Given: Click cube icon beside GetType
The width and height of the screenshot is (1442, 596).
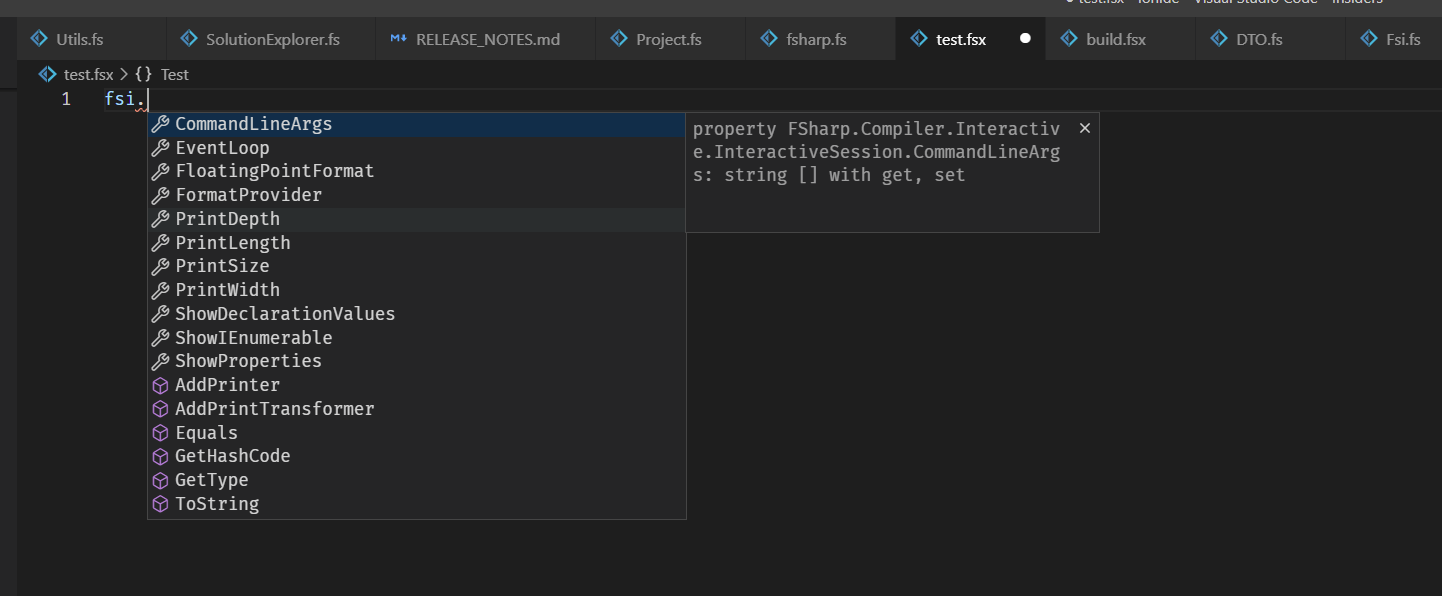Looking at the screenshot, I should pos(160,480).
